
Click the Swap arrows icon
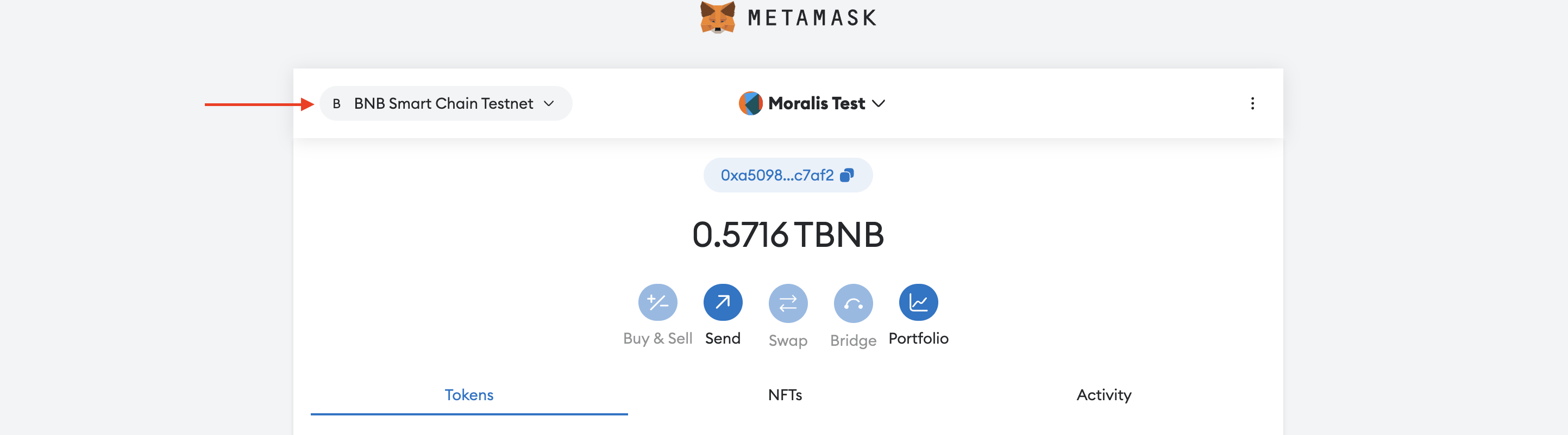coord(788,303)
